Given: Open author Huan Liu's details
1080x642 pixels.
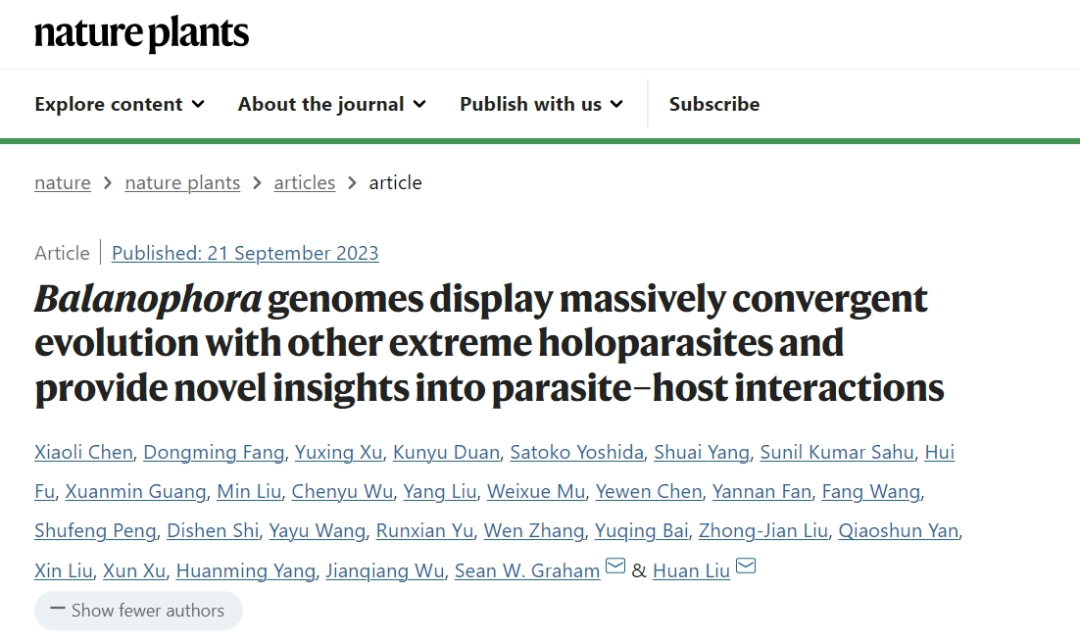Looking at the screenshot, I should pyautogui.click(x=691, y=570).
